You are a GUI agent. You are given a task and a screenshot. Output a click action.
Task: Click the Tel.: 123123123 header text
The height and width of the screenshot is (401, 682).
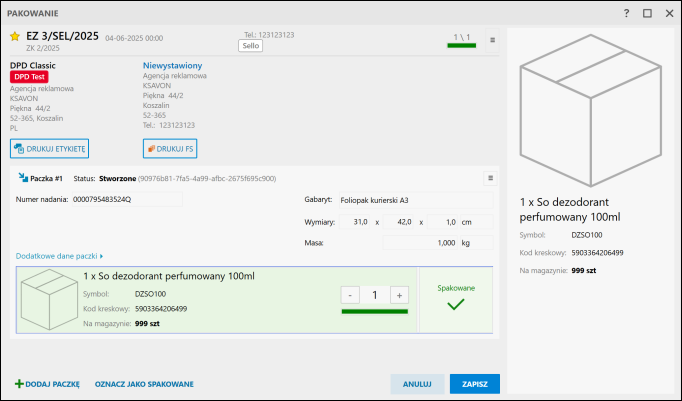point(269,35)
